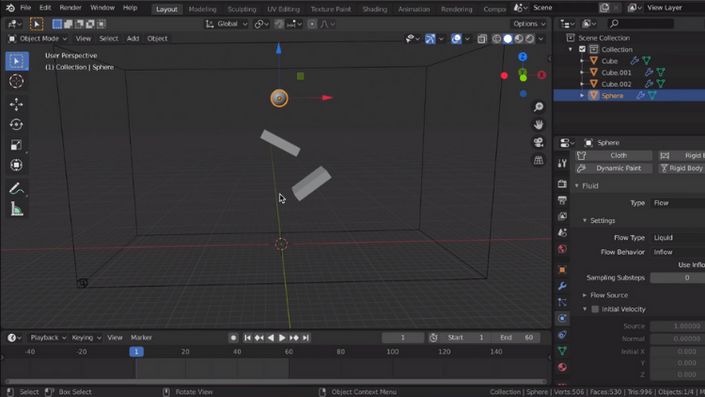The width and height of the screenshot is (705, 397).
Task: Open the Render menu
Action: pyautogui.click(x=71, y=8)
